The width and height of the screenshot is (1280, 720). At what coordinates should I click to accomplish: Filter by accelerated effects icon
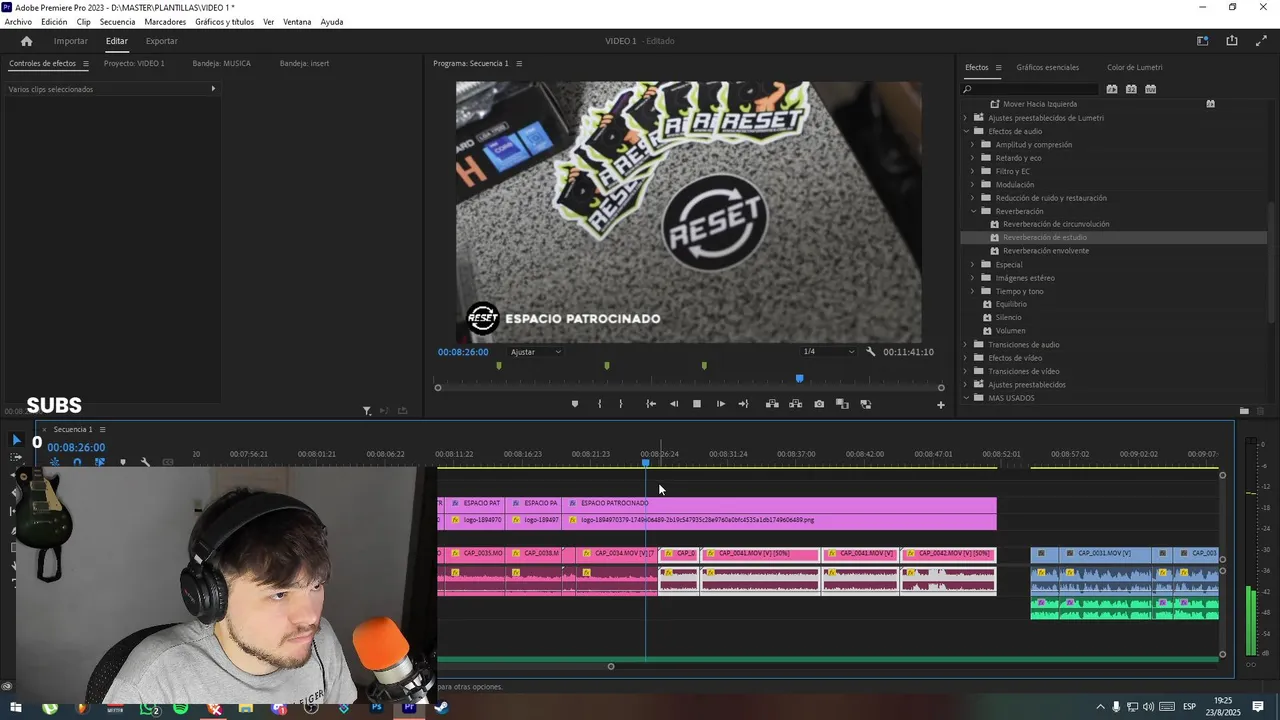point(1111,89)
